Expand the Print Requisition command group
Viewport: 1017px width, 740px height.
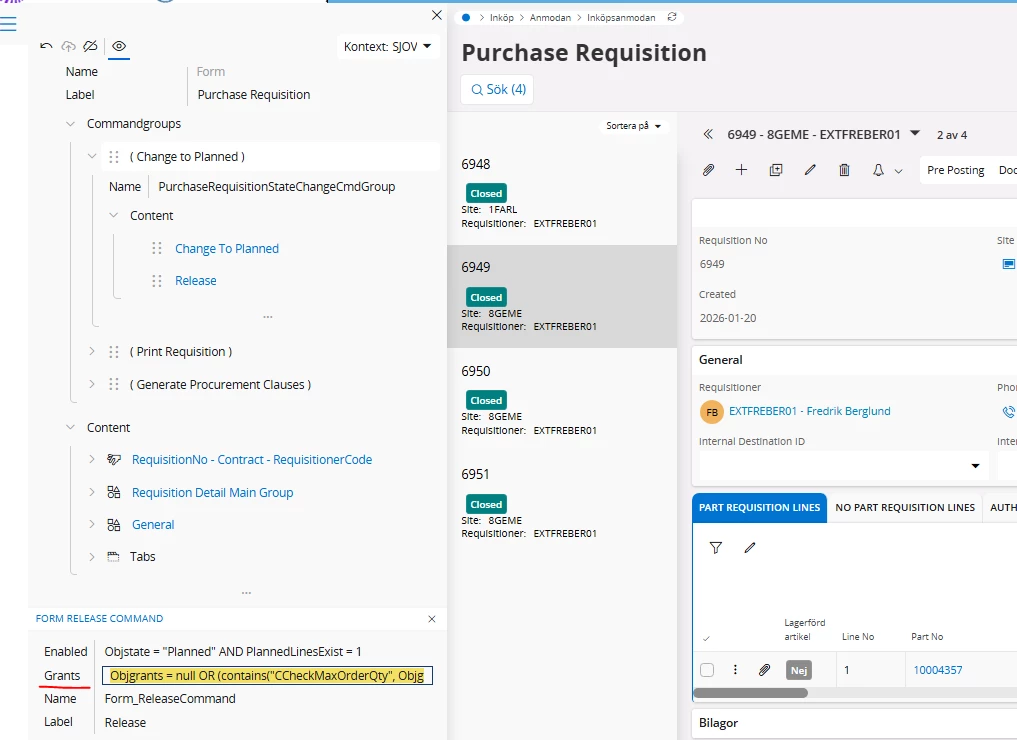pyautogui.click(x=92, y=352)
